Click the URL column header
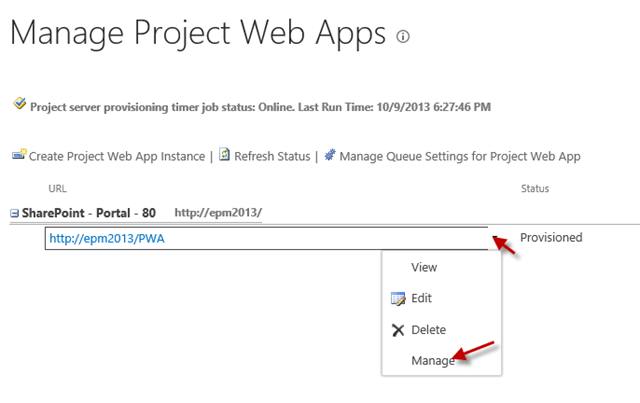The image size is (640, 403). (58, 189)
